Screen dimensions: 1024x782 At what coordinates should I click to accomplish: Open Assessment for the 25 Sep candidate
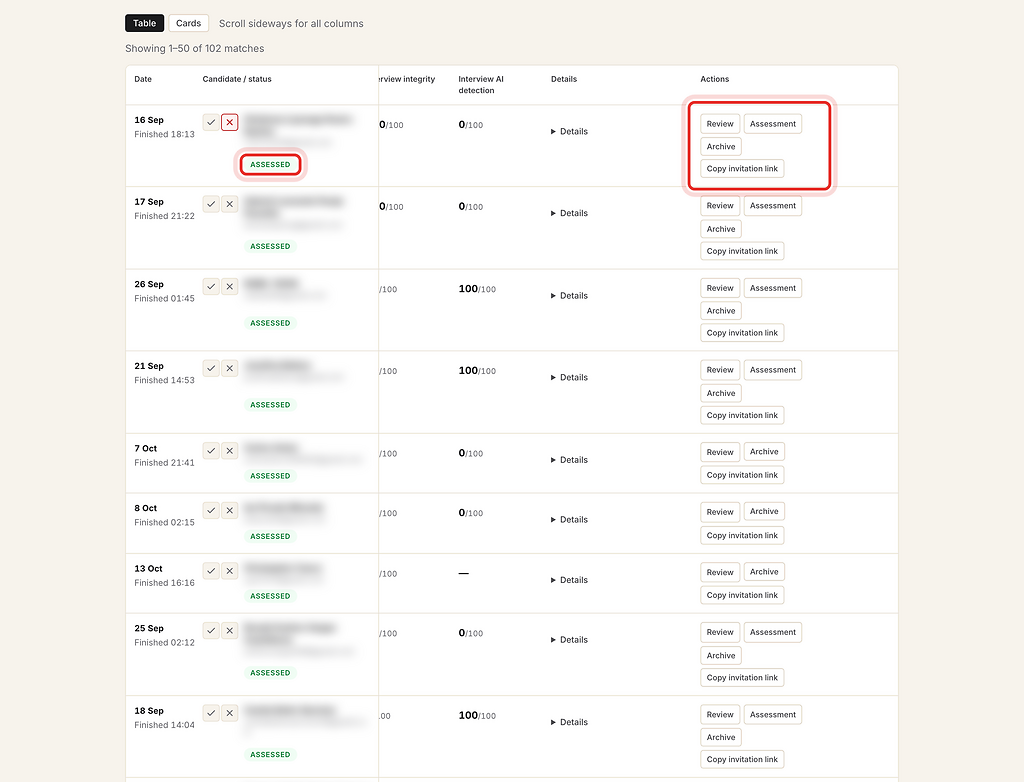pyautogui.click(x=773, y=632)
